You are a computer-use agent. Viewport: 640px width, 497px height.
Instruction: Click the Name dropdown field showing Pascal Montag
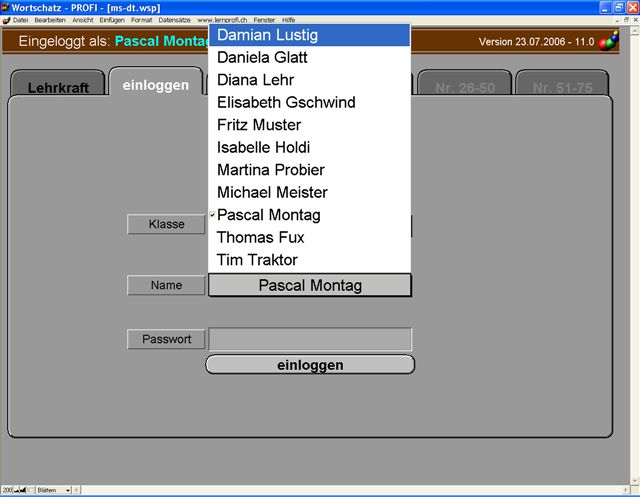click(310, 285)
